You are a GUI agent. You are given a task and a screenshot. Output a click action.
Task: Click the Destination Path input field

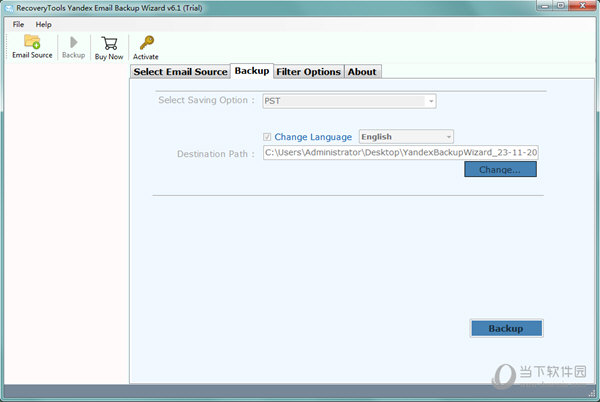coord(401,152)
